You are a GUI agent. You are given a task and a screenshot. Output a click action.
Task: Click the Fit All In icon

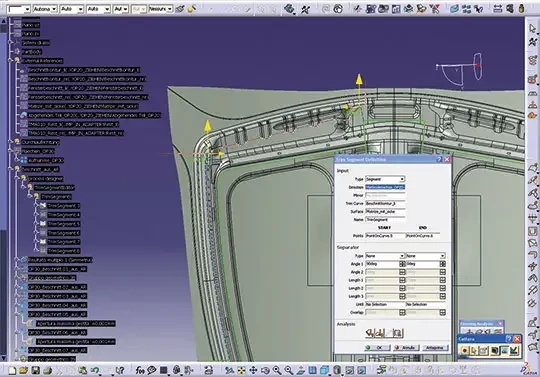pos(241,370)
